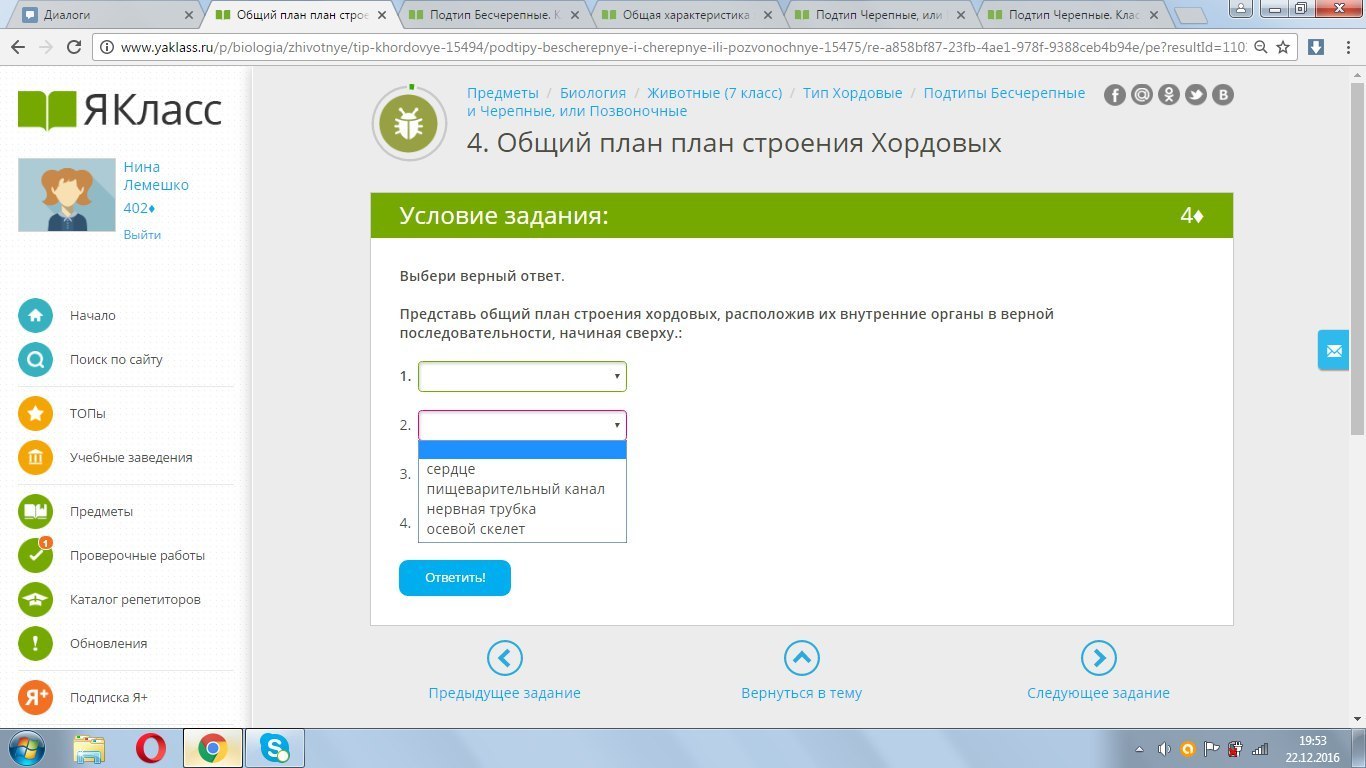Click the Поиск по сайту search icon
The width and height of the screenshot is (1366, 768).
(x=35, y=360)
